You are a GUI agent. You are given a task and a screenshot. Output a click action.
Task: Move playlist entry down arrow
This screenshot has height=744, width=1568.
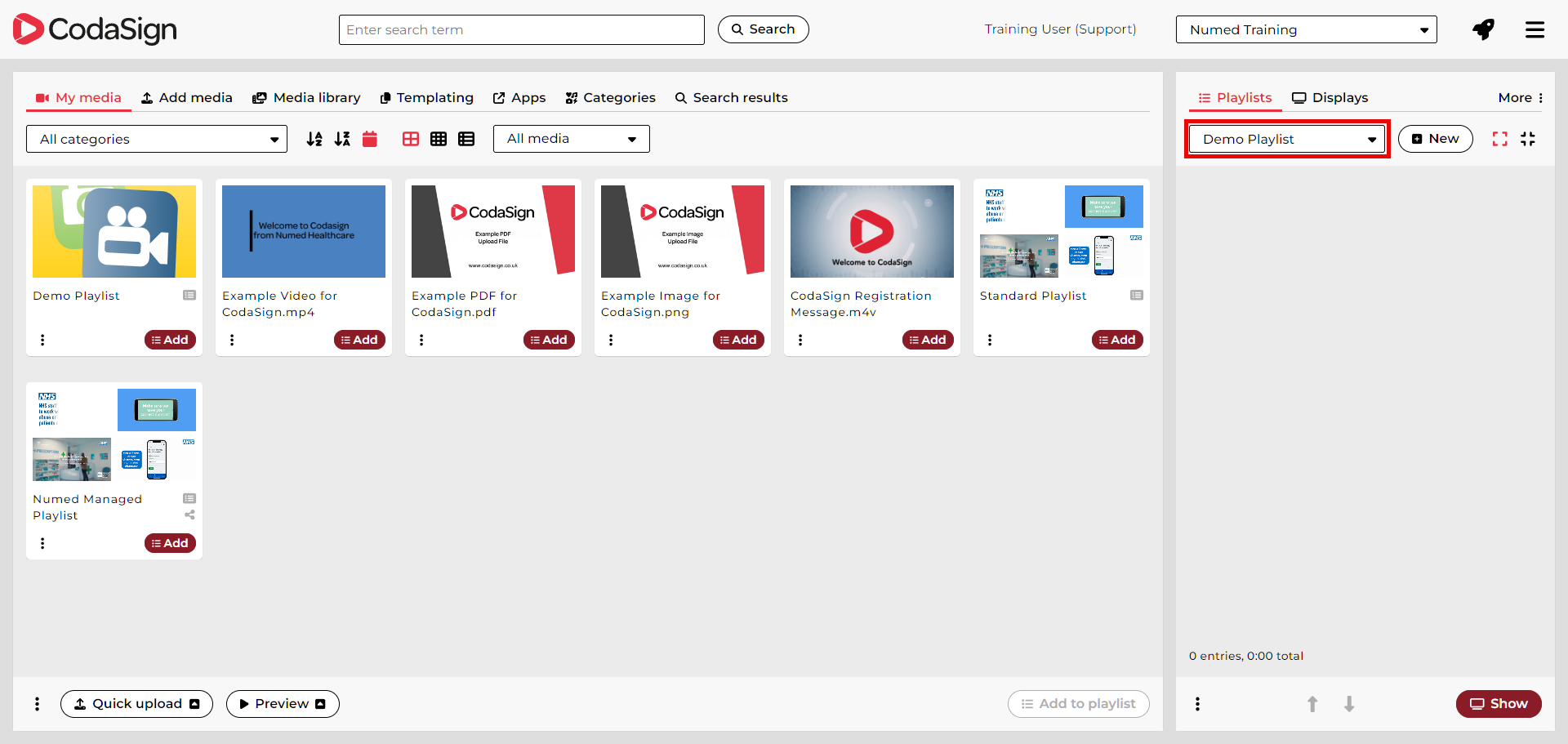coord(1349,704)
